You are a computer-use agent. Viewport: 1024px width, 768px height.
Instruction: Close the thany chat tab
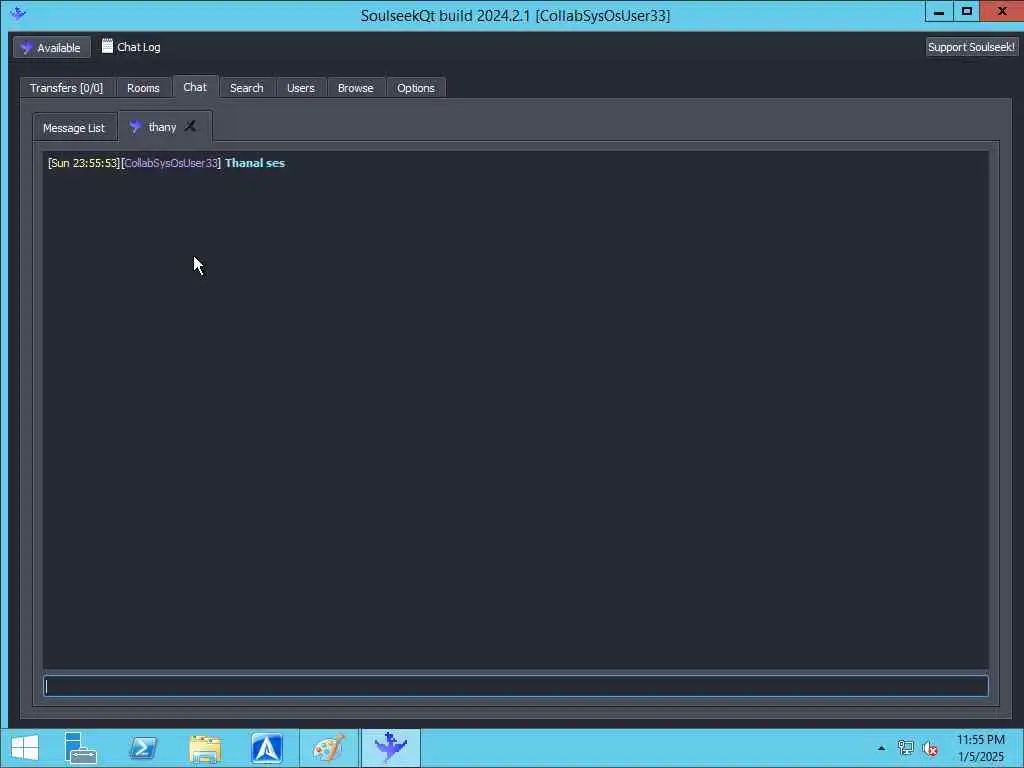coord(190,127)
